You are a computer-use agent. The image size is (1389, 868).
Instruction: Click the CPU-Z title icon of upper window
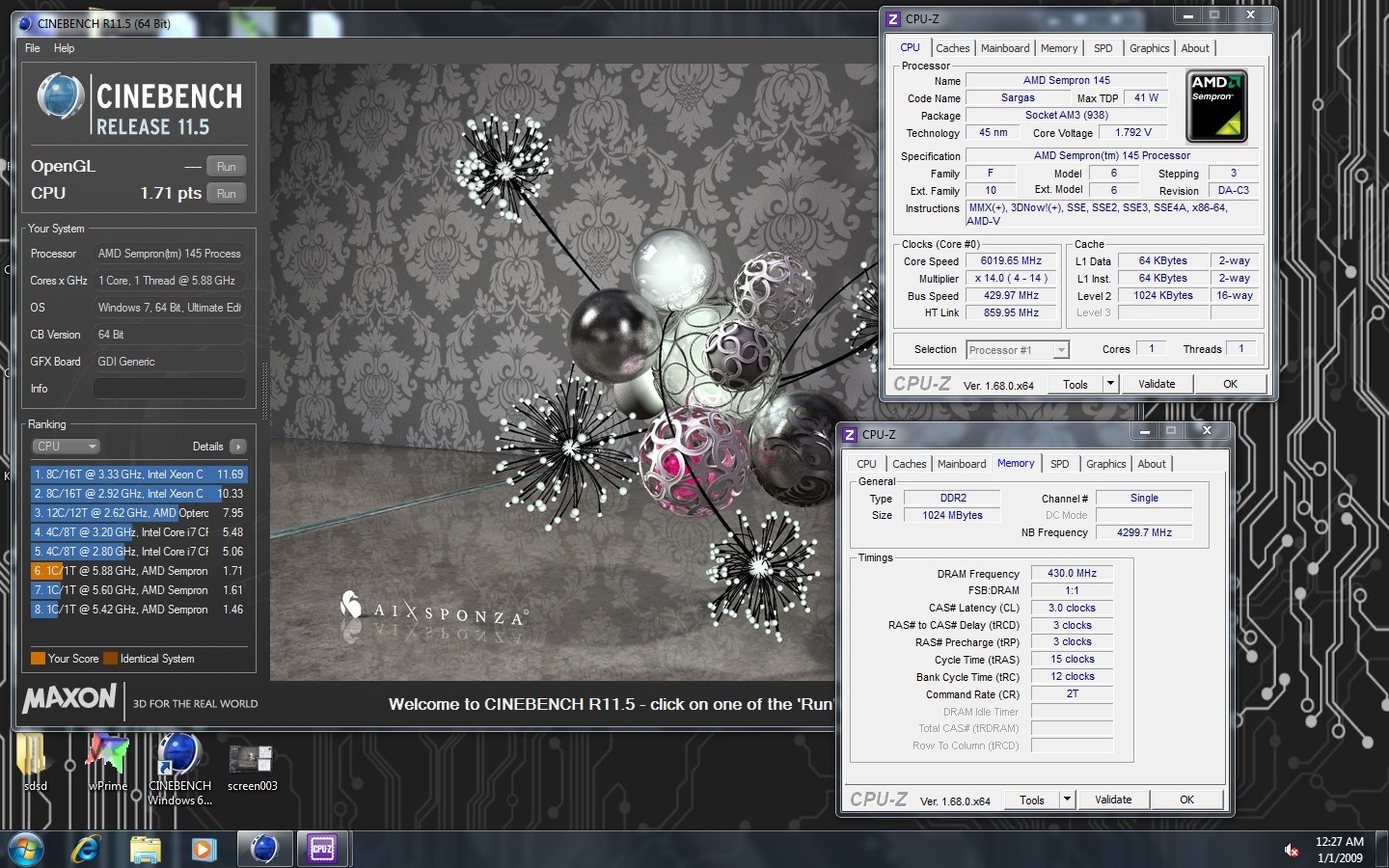[893, 19]
